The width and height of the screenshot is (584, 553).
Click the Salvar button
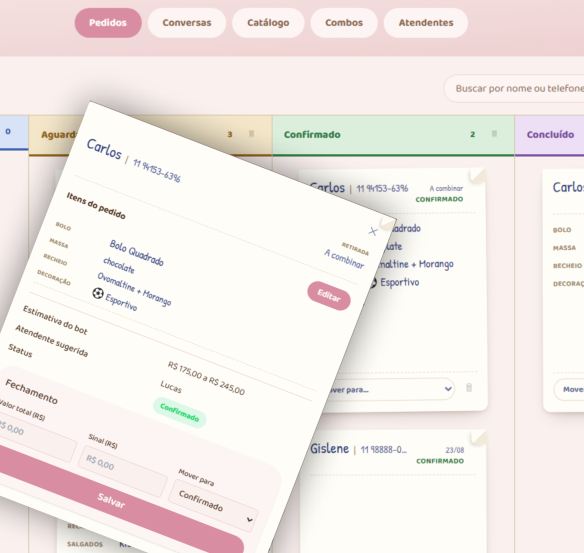(x=111, y=501)
